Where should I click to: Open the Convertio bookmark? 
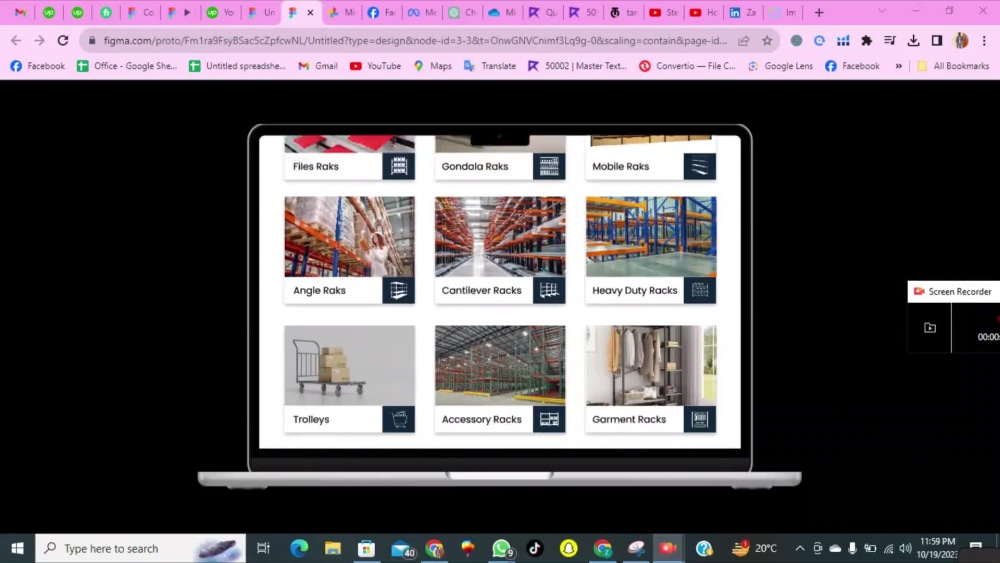[688, 66]
